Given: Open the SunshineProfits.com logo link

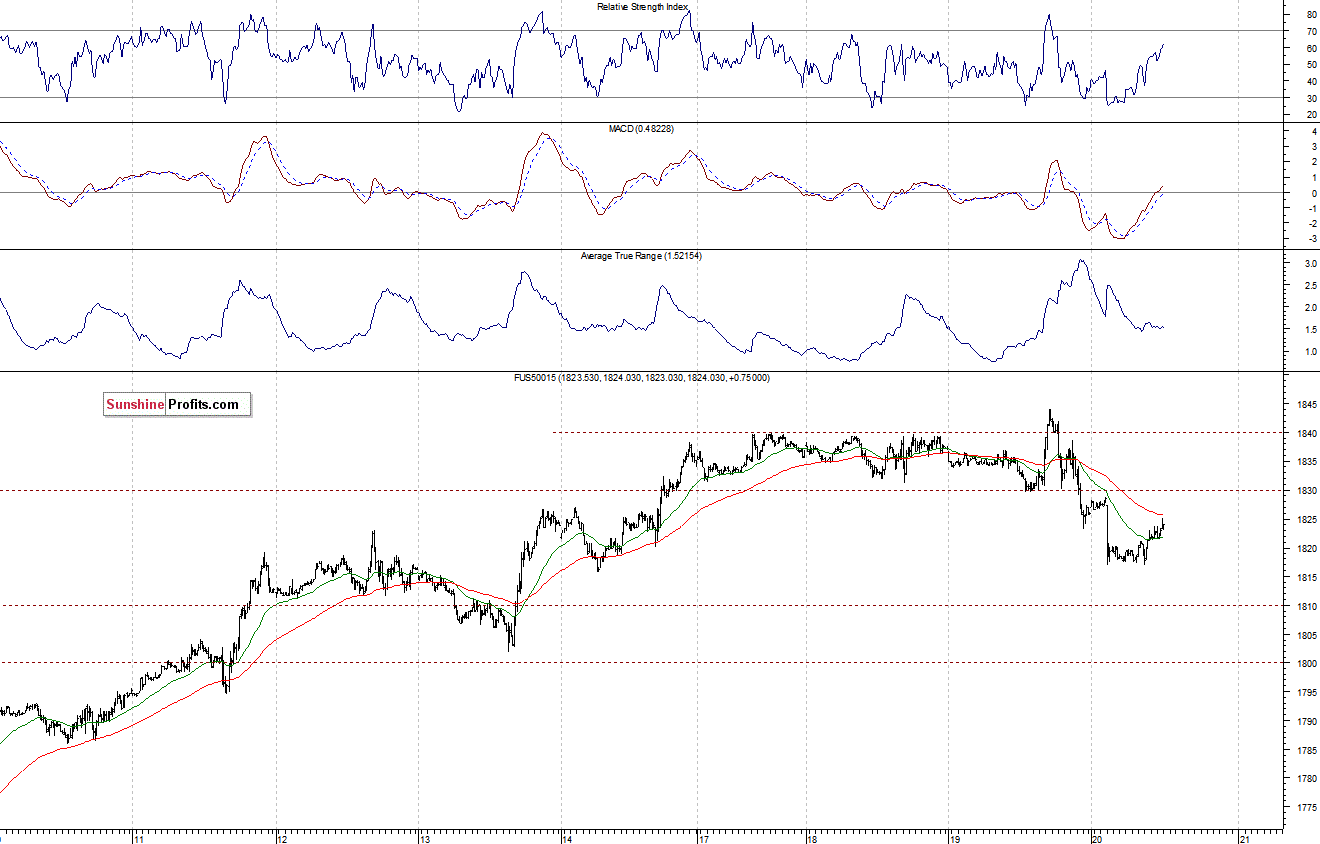Looking at the screenshot, I should [x=176, y=404].
